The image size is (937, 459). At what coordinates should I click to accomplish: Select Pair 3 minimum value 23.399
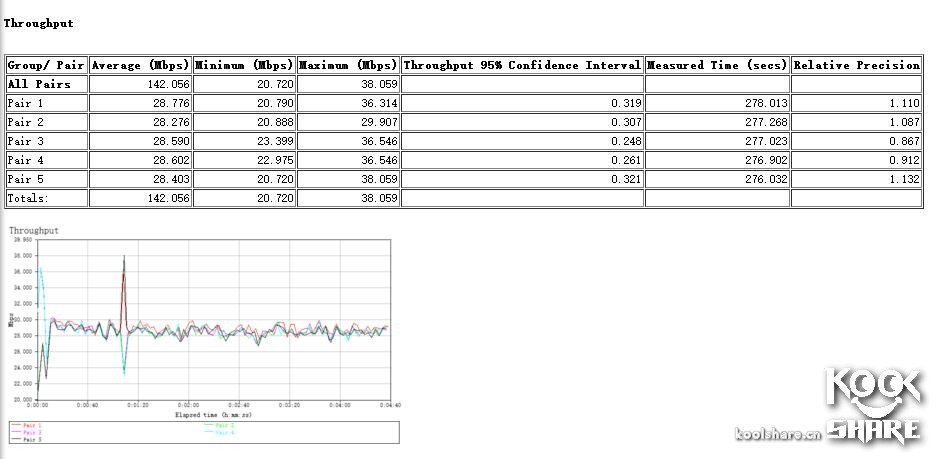pyautogui.click(x=275, y=142)
